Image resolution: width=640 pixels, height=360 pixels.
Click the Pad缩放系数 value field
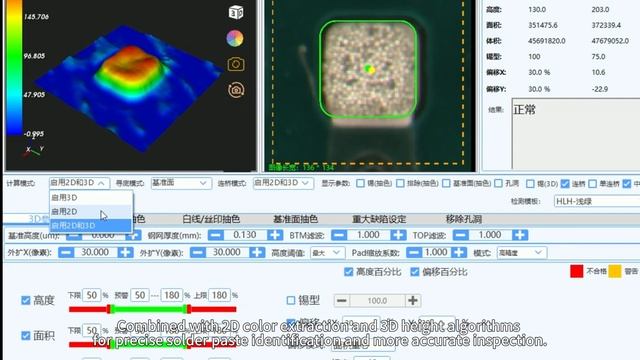436,253
